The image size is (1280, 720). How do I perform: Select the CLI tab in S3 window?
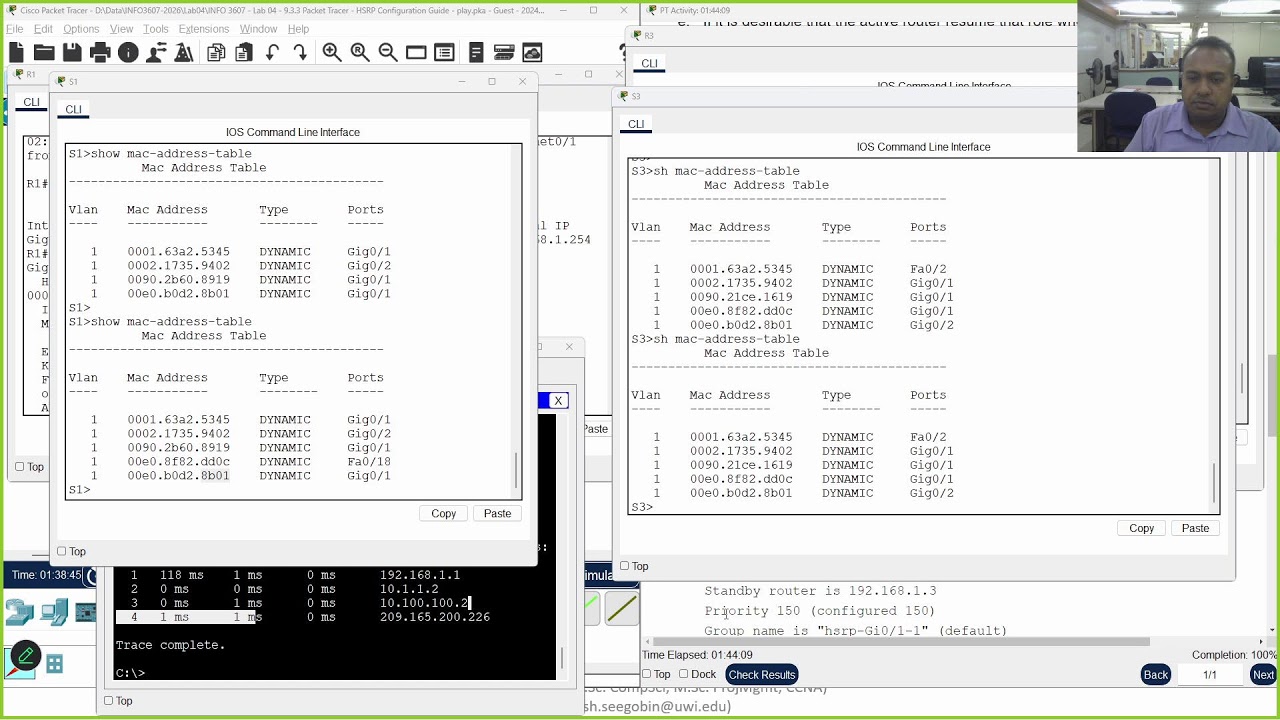[636, 124]
